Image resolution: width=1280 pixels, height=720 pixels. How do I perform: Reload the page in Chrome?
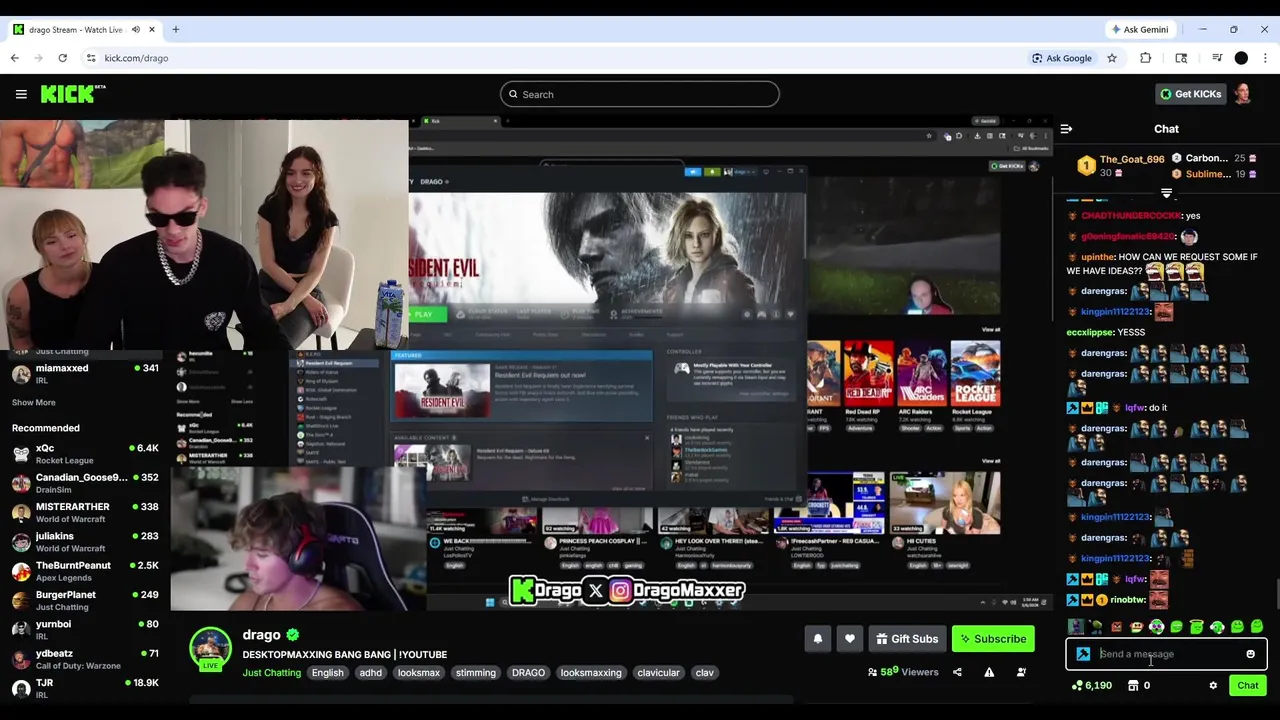(x=62, y=58)
